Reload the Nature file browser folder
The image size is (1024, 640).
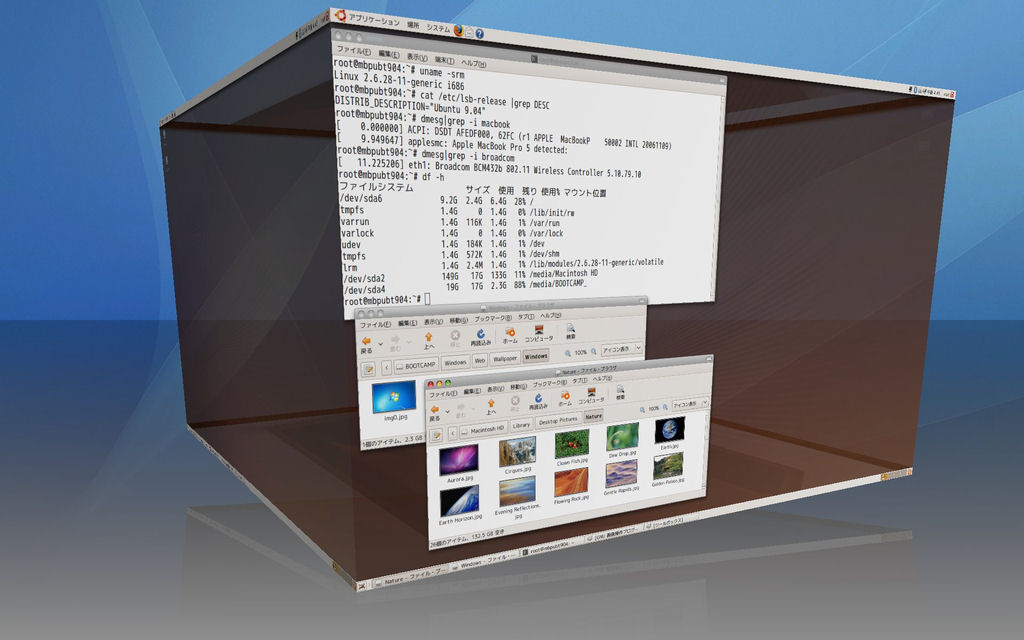point(538,402)
